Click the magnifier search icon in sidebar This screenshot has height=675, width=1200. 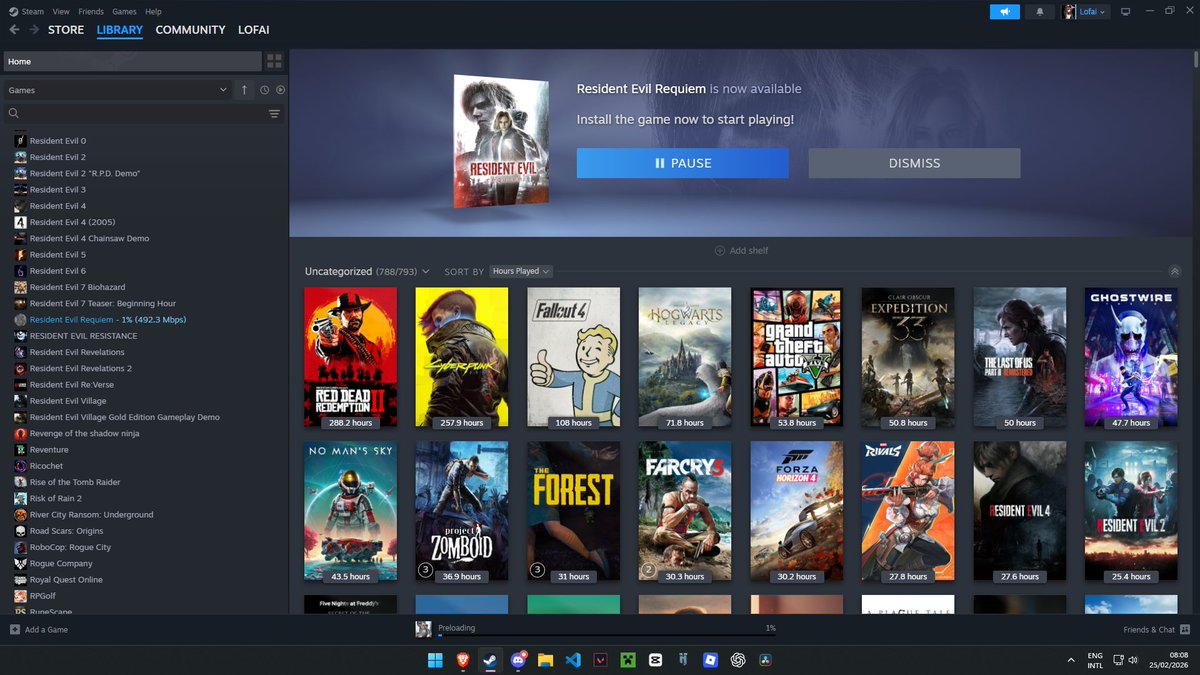tap(14, 114)
